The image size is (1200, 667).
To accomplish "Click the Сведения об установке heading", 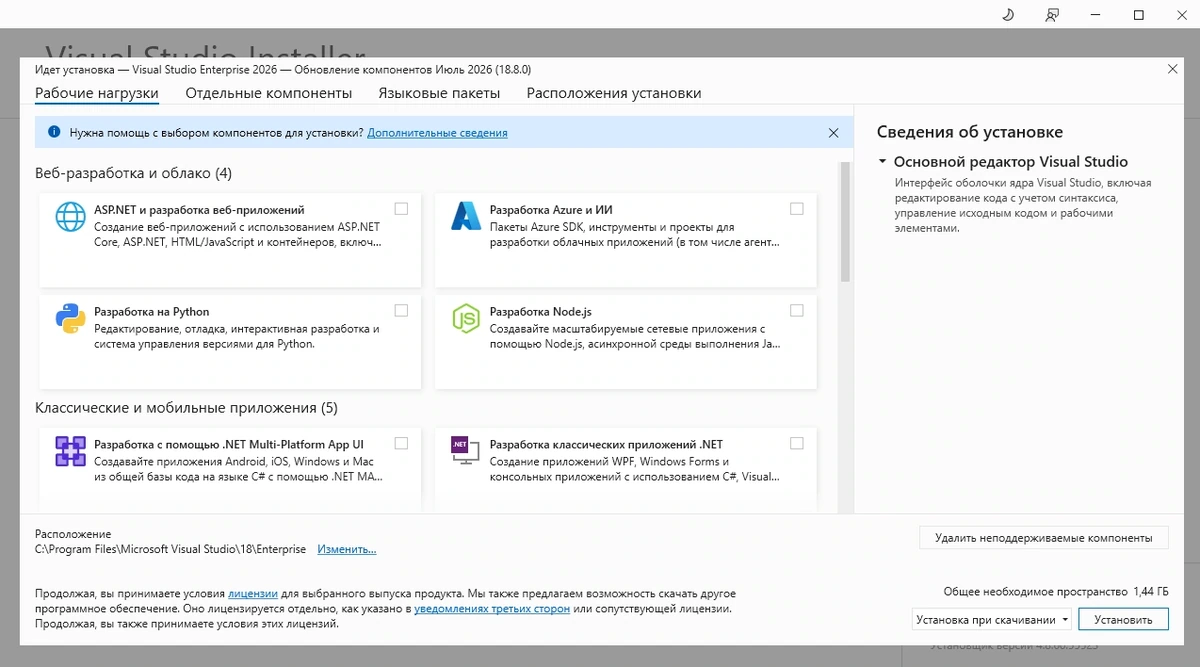I will point(970,132).
